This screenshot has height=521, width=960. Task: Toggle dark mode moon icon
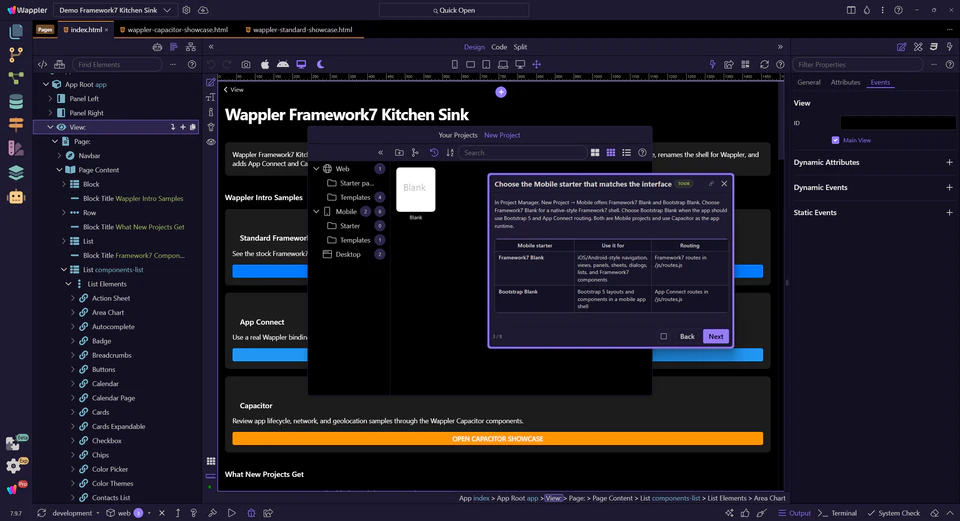pyautogui.click(x=320, y=64)
